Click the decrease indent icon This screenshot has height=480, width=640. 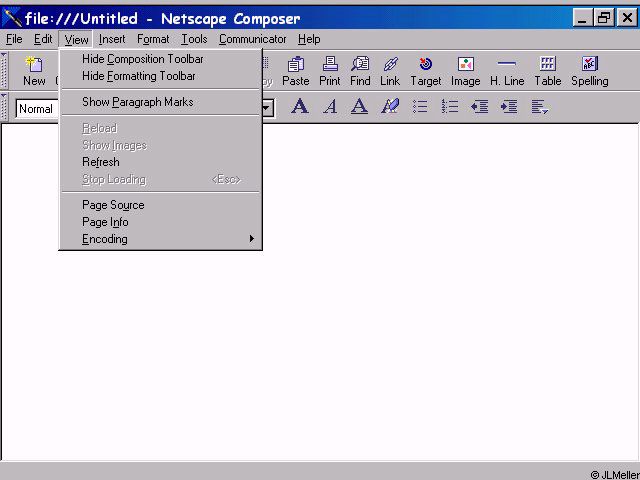click(x=480, y=107)
